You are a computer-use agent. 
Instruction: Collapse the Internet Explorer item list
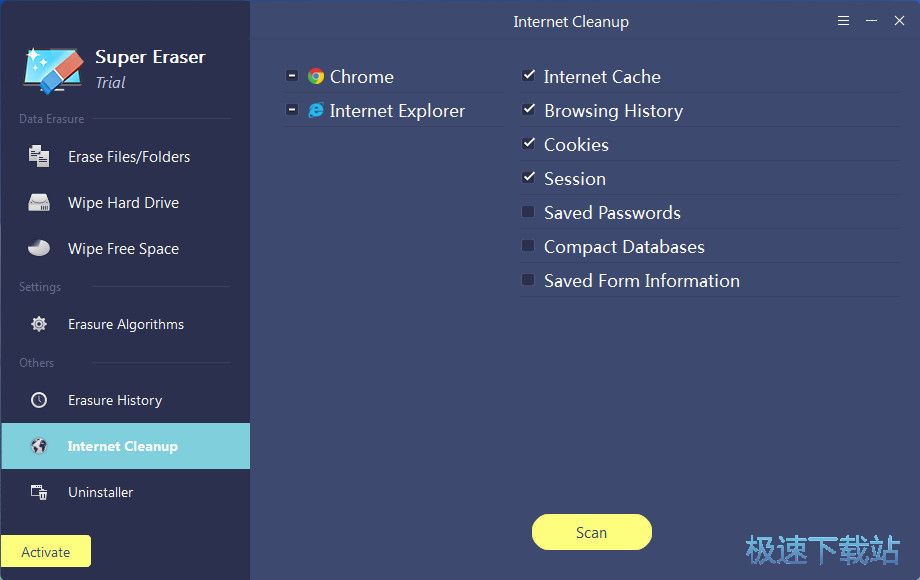pos(292,109)
